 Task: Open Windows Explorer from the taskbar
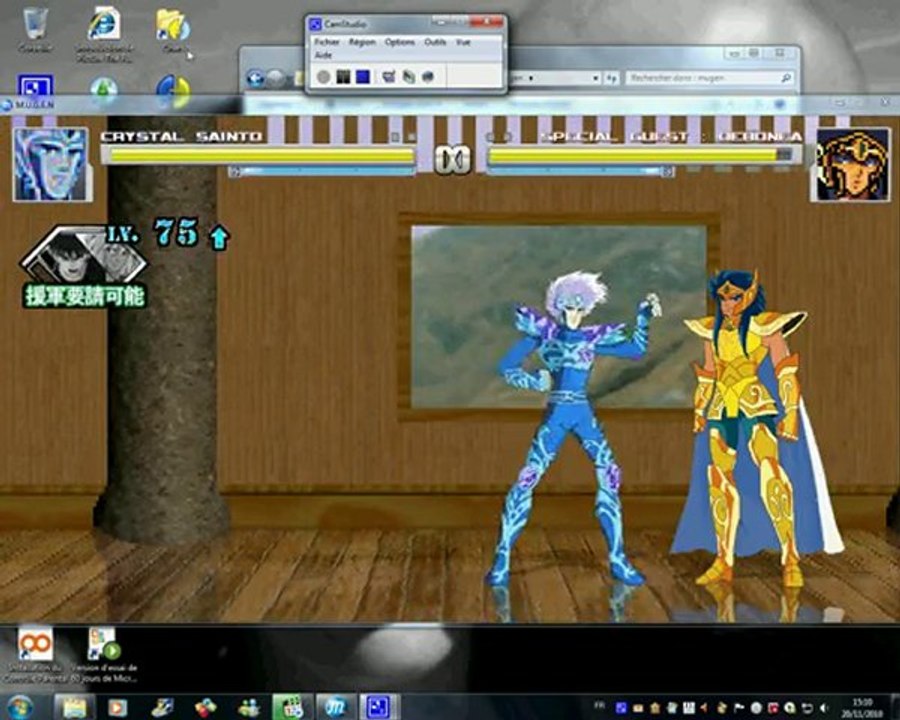75,707
